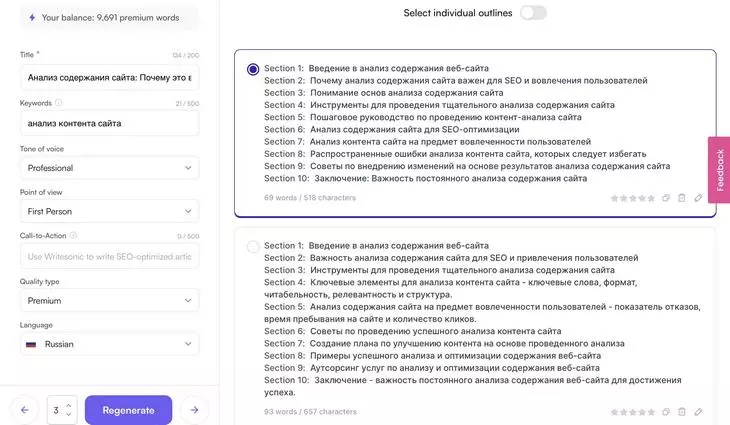
Task: Copy the first outline with copy icon
Action: click(666, 198)
